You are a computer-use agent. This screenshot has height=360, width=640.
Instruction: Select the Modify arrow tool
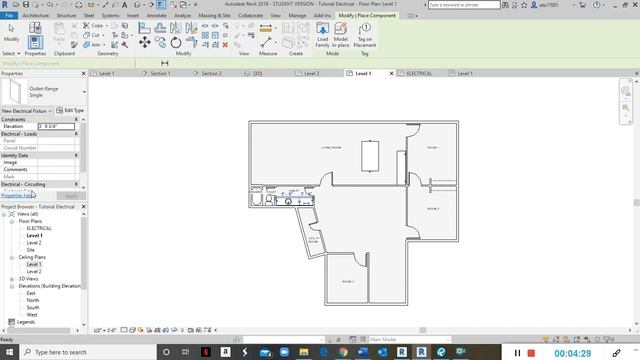11,32
